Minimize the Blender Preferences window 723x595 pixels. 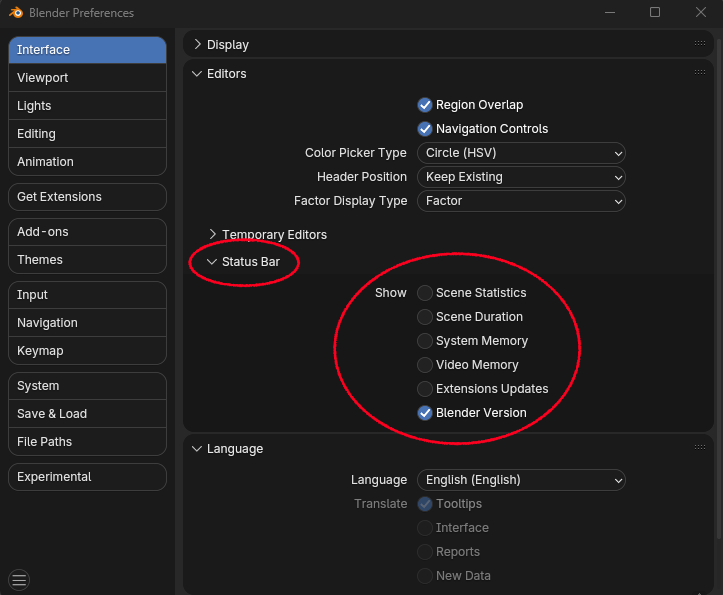click(x=610, y=12)
